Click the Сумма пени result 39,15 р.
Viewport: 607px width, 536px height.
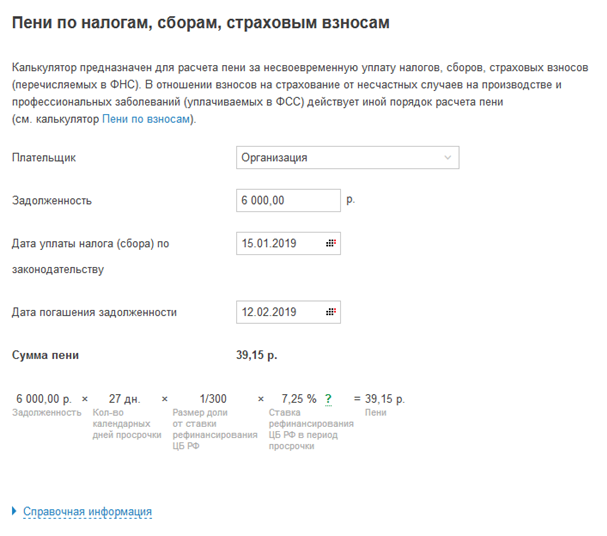(257, 355)
